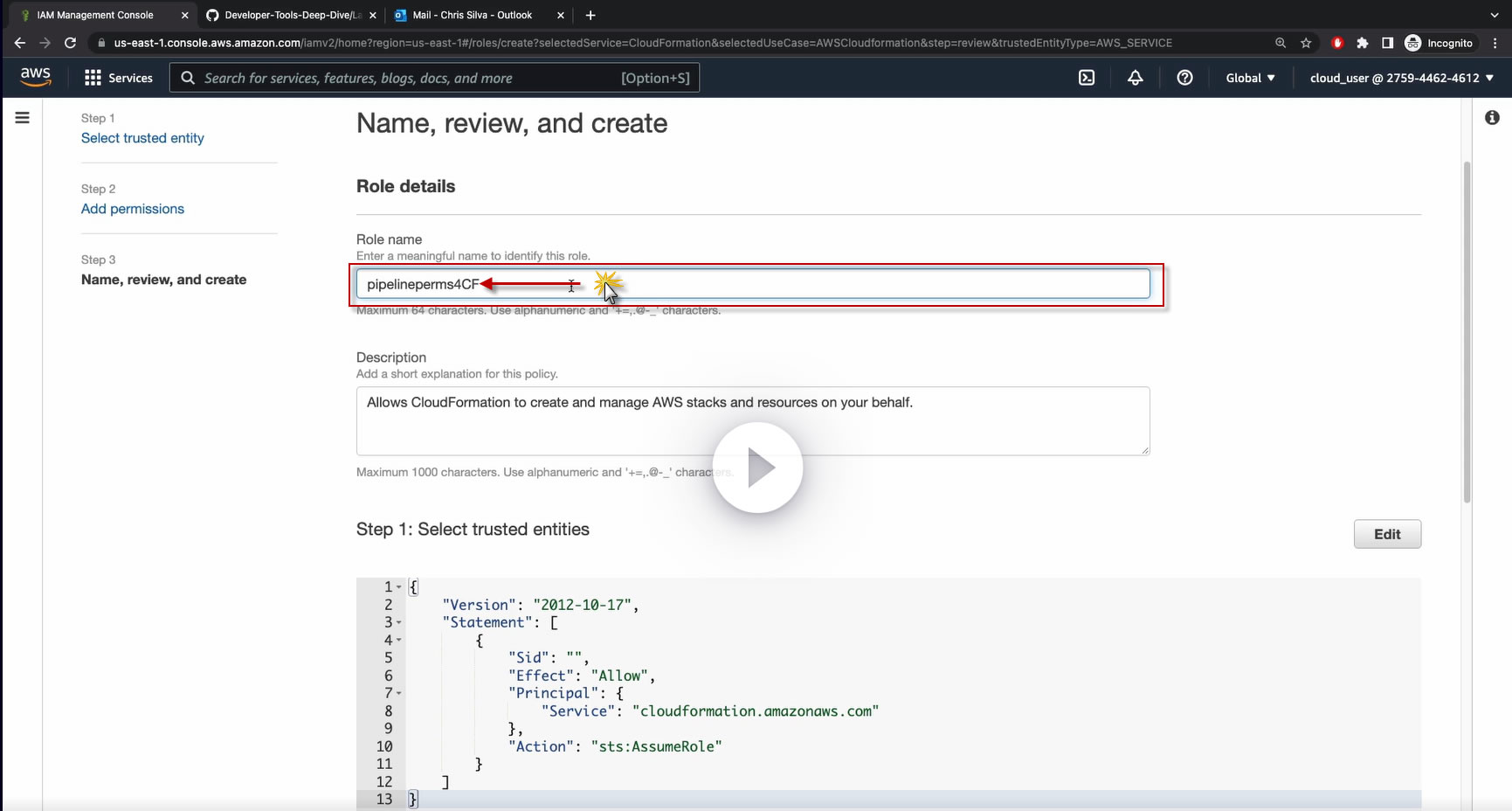Go to Select trusted entity step

pyautogui.click(x=142, y=138)
